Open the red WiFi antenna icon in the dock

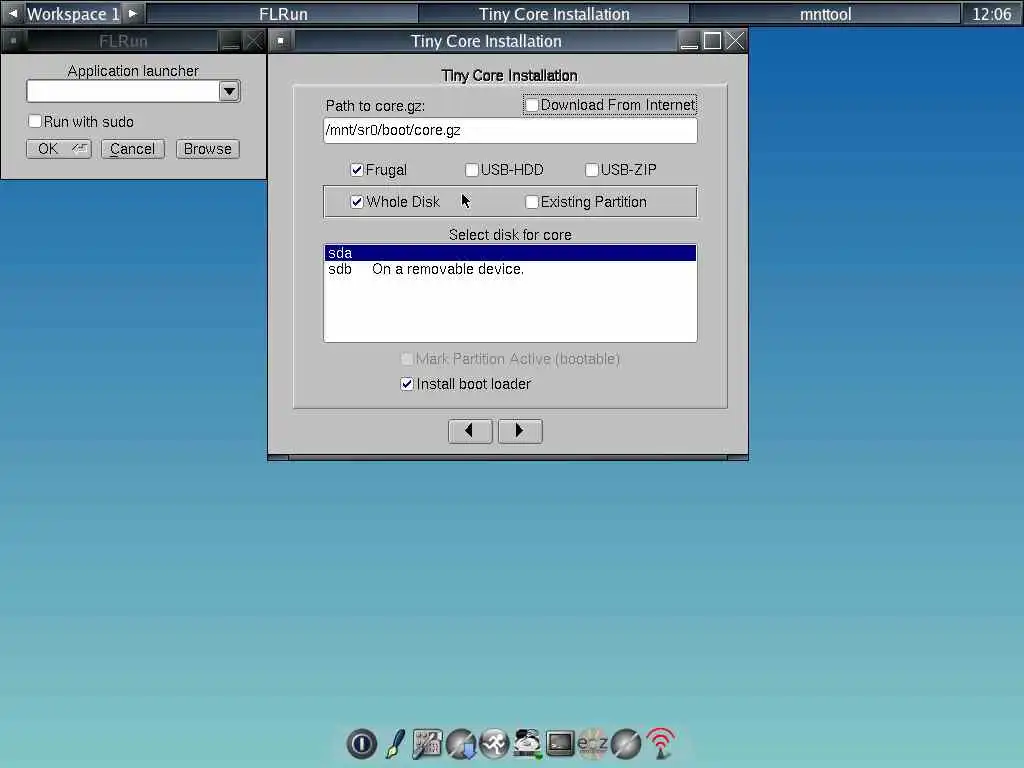[x=660, y=743]
